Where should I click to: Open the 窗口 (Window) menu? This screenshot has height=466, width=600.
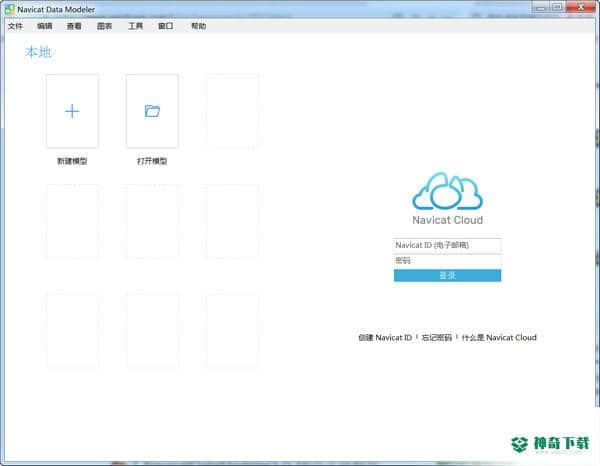coord(166,26)
